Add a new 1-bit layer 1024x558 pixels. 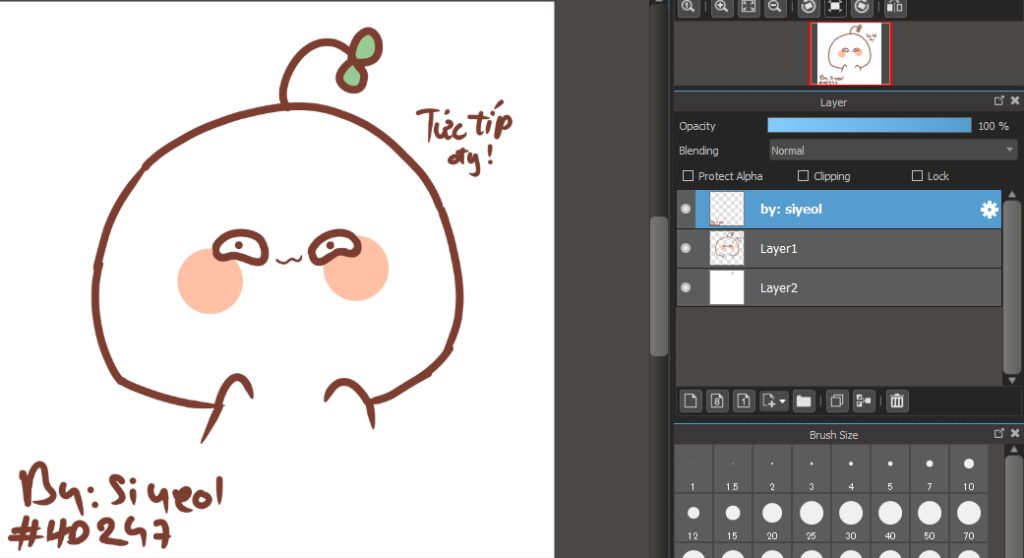point(743,401)
